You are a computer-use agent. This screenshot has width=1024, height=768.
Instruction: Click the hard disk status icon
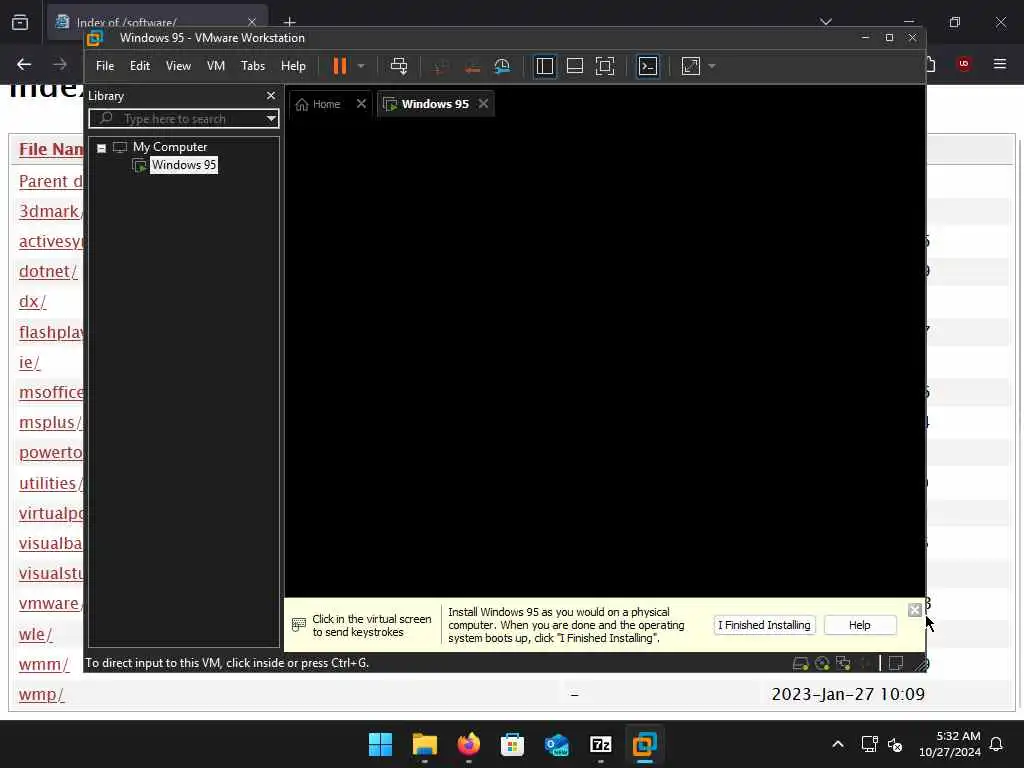(x=801, y=664)
